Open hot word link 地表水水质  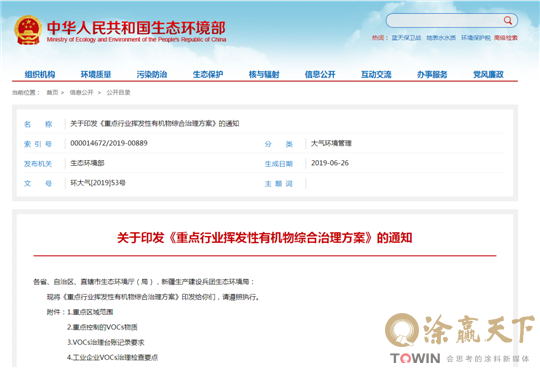pos(441,38)
